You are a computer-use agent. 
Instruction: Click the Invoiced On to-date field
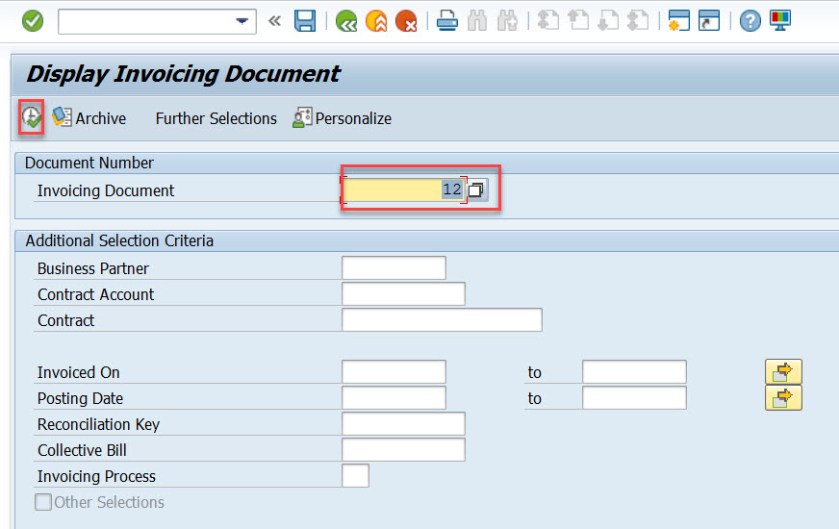coord(634,372)
